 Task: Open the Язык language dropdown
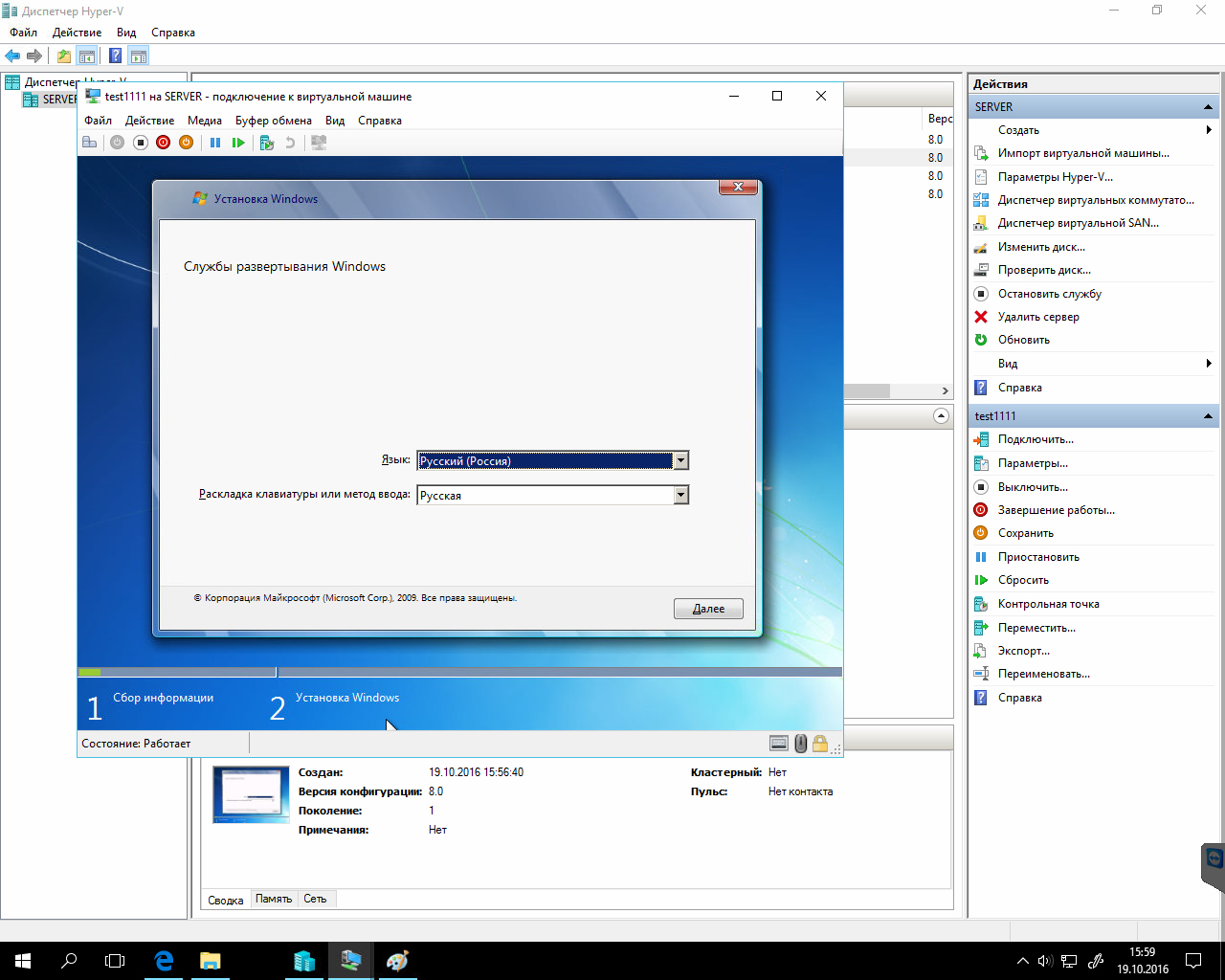point(680,461)
